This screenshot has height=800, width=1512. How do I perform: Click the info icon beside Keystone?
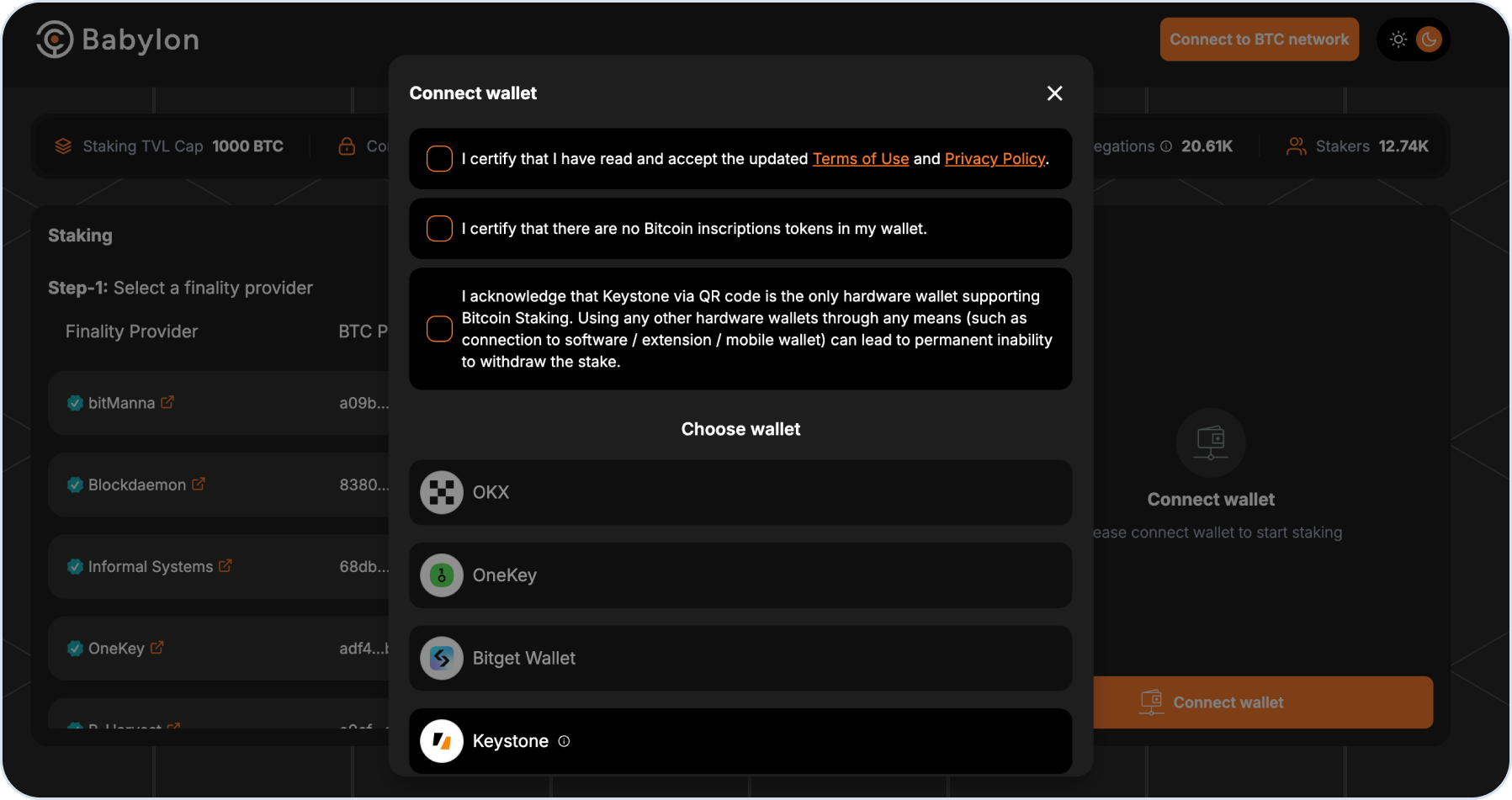(564, 741)
